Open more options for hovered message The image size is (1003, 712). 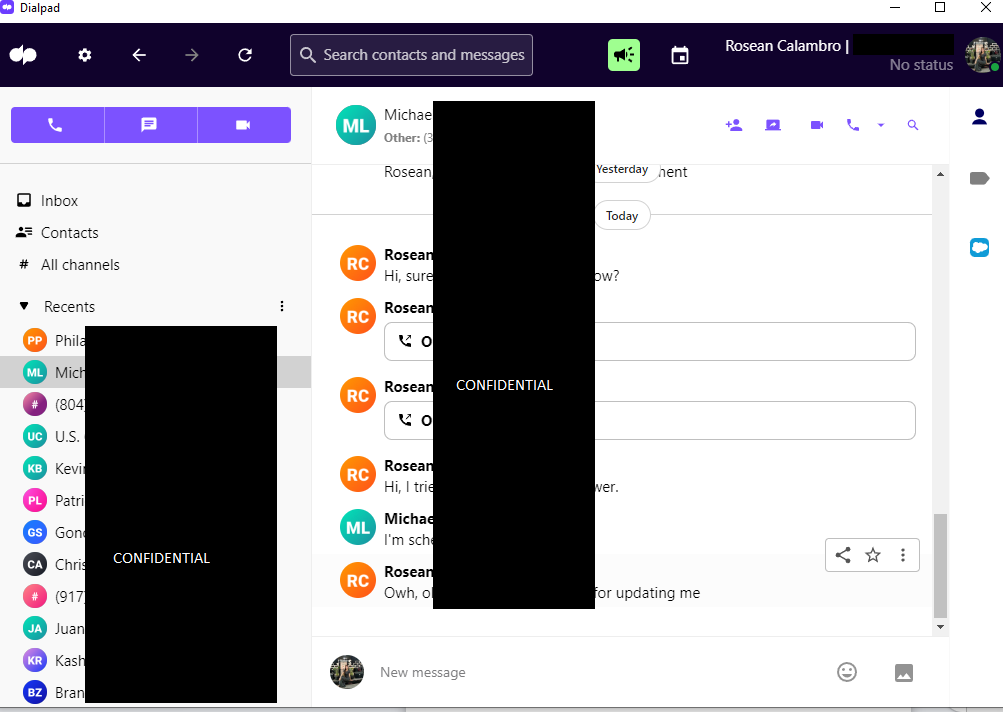(x=903, y=555)
